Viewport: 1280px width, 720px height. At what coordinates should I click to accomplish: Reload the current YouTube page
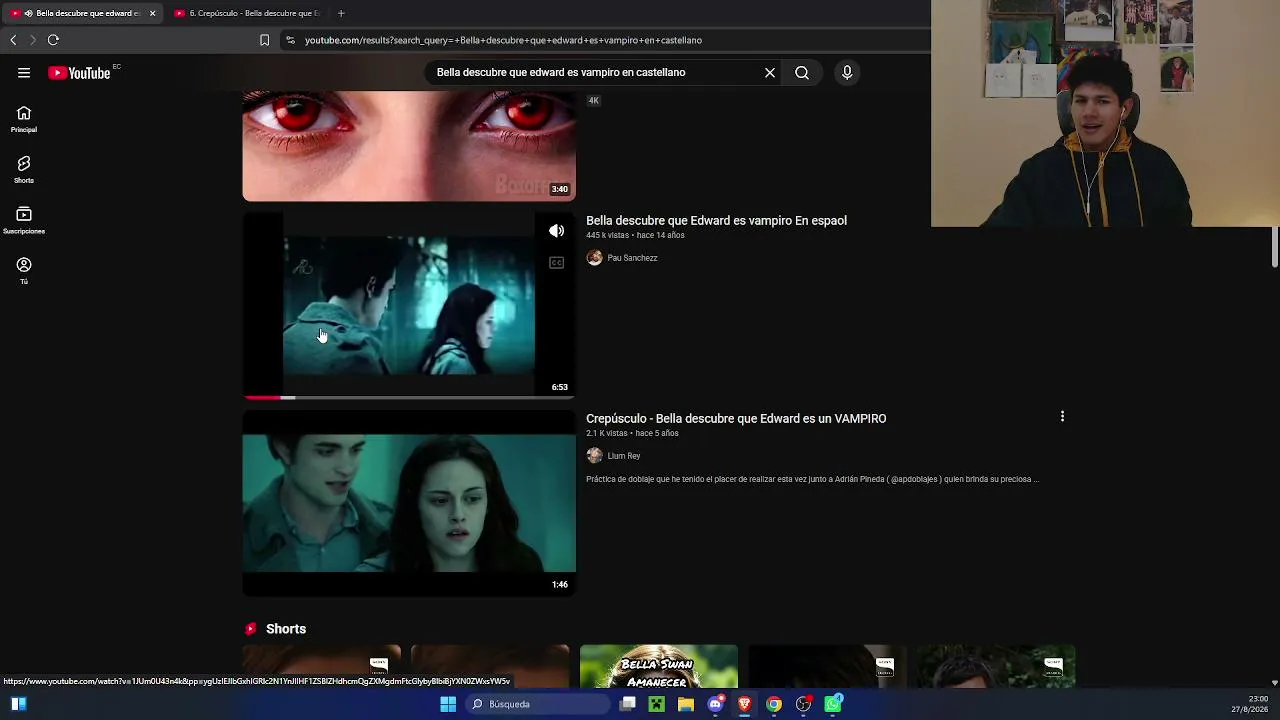coord(53,40)
